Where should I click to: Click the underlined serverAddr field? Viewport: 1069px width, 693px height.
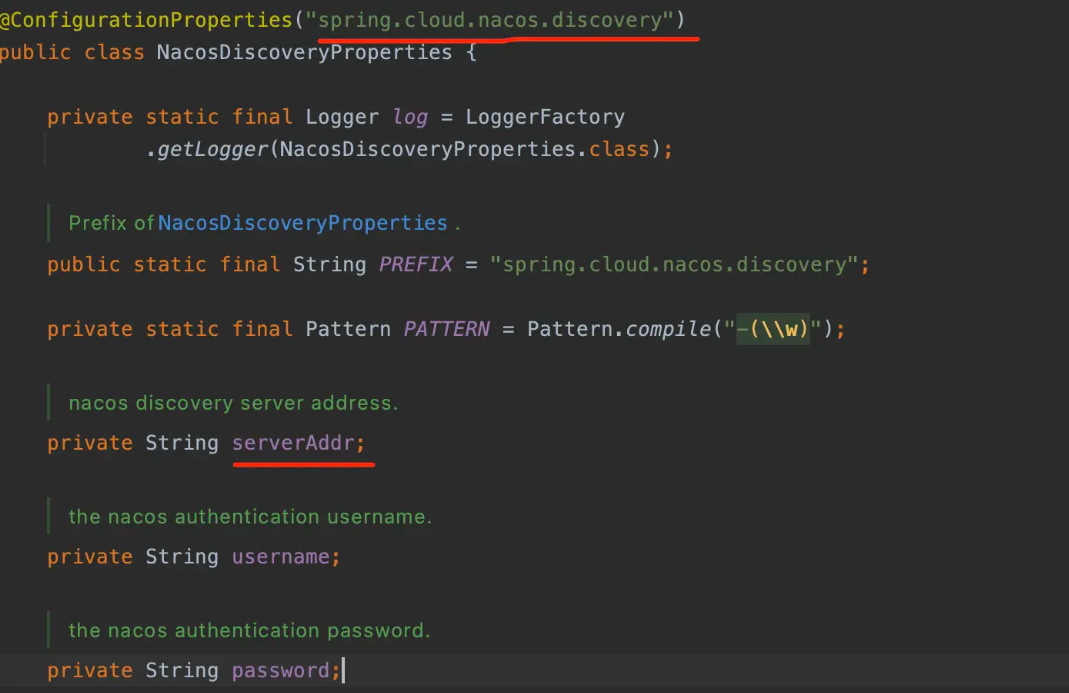click(294, 443)
